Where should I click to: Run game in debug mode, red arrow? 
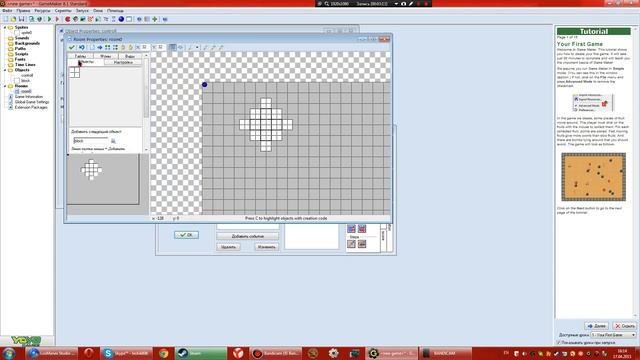point(57,19)
